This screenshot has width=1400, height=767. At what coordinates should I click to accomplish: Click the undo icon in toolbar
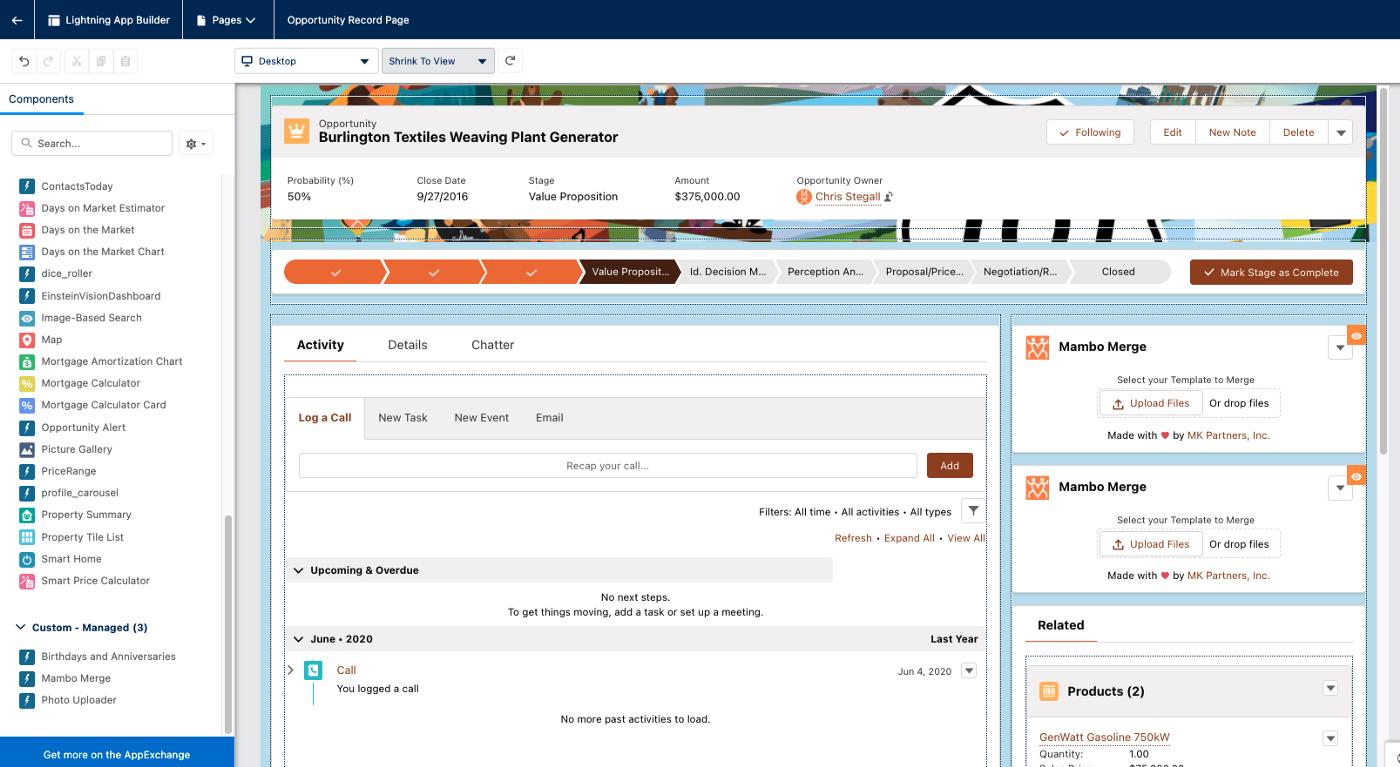[25, 61]
